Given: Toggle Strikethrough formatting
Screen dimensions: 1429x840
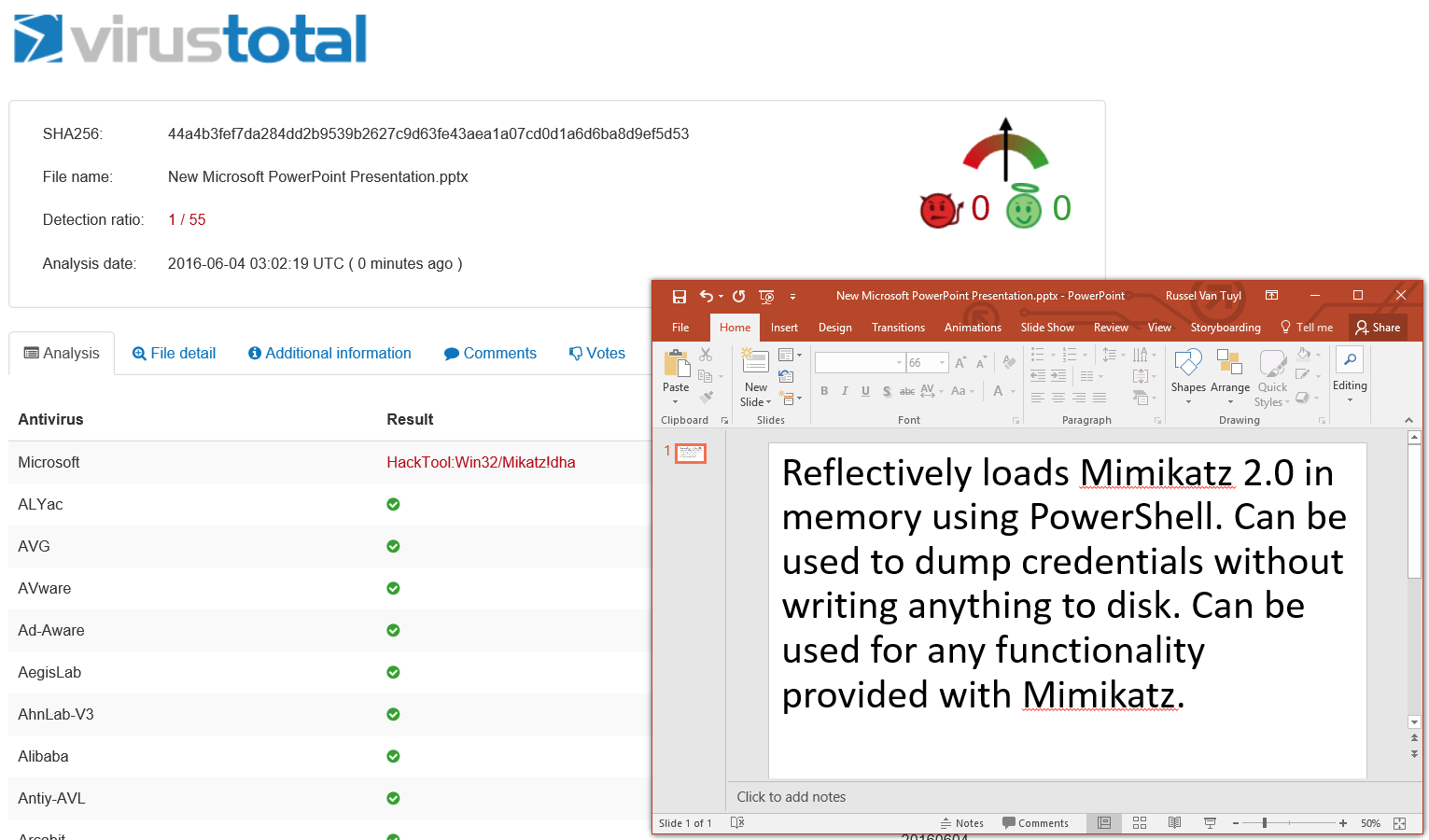Looking at the screenshot, I should 906,391.
